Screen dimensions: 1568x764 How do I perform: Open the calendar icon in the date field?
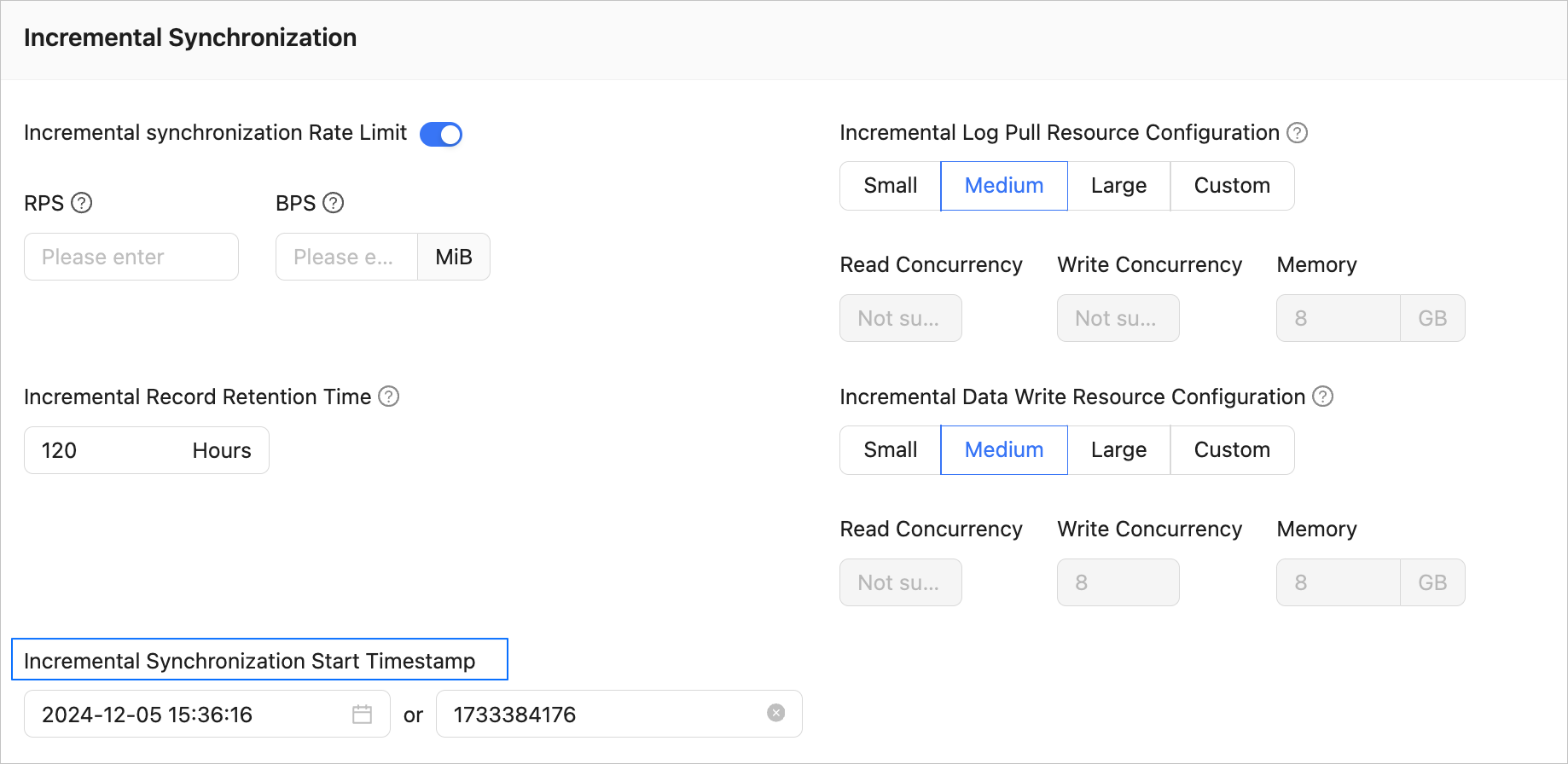click(362, 715)
